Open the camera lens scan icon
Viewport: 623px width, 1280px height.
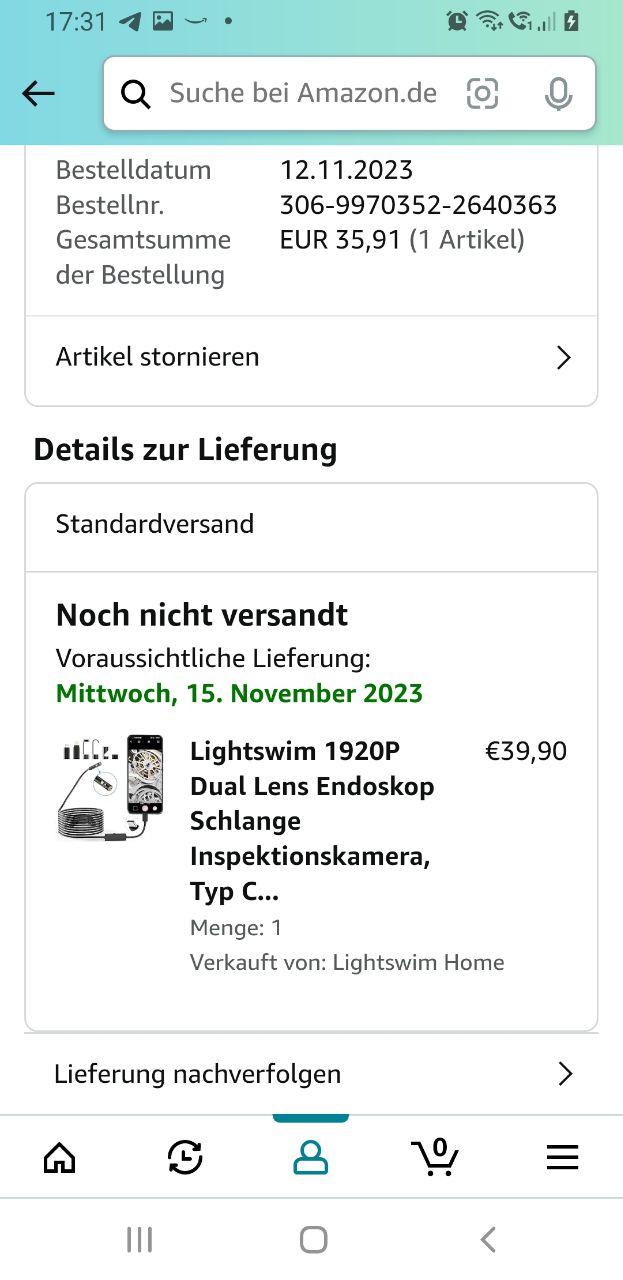[x=482, y=94]
